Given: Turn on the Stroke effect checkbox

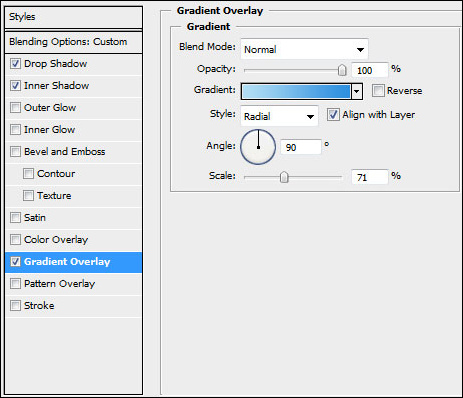Looking at the screenshot, I should point(15,305).
